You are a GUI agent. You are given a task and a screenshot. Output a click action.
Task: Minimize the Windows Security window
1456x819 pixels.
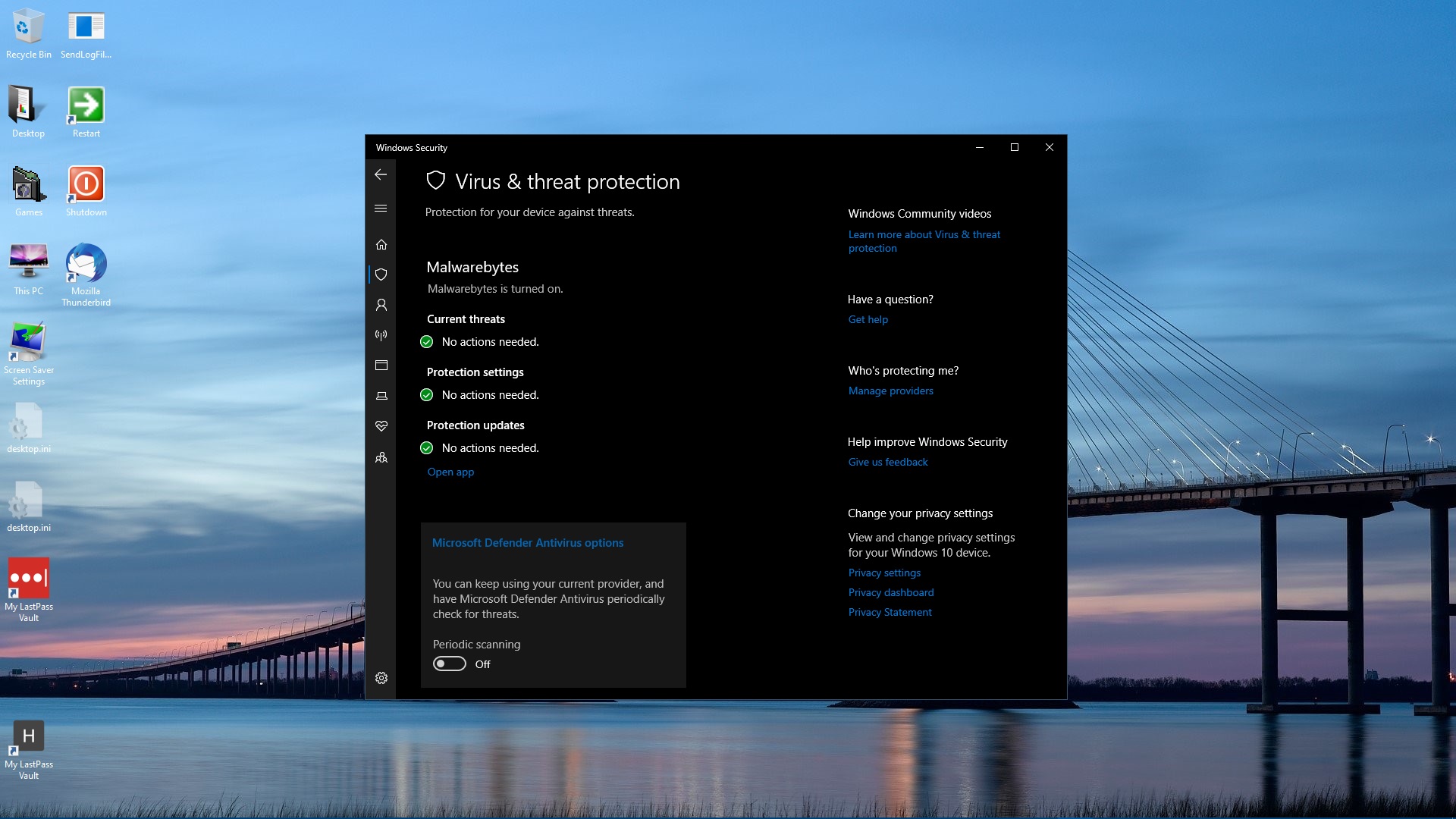(980, 147)
